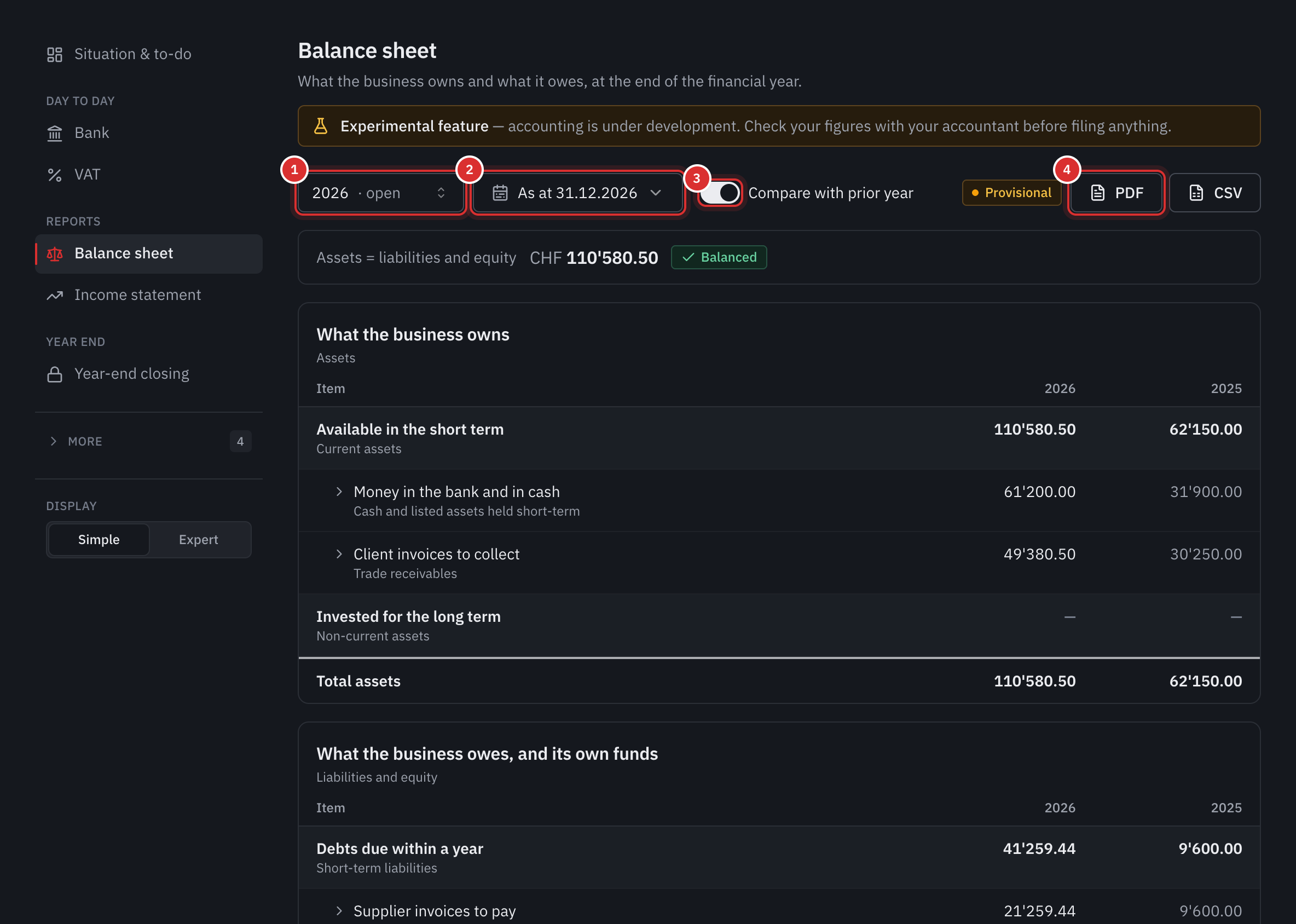Click the 61'200.00 bank and cash amount
The image size is (1296, 924).
coord(1039,492)
